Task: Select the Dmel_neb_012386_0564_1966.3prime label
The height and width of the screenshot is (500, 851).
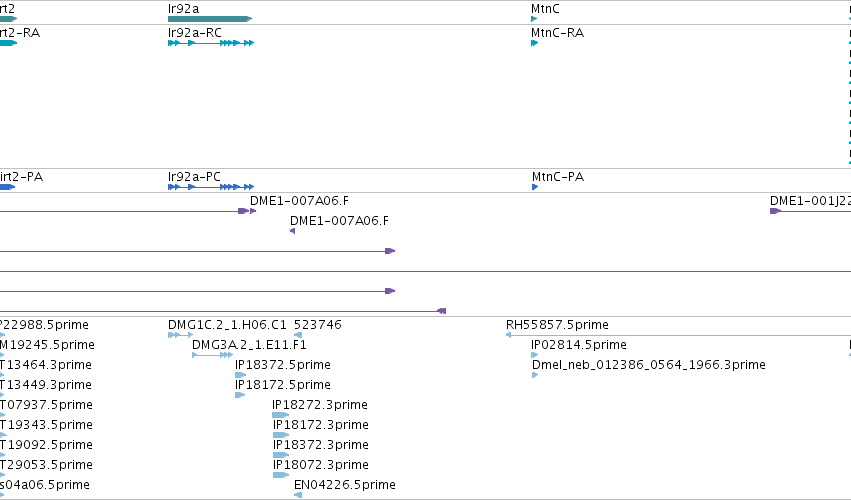Action: point(649,365)
